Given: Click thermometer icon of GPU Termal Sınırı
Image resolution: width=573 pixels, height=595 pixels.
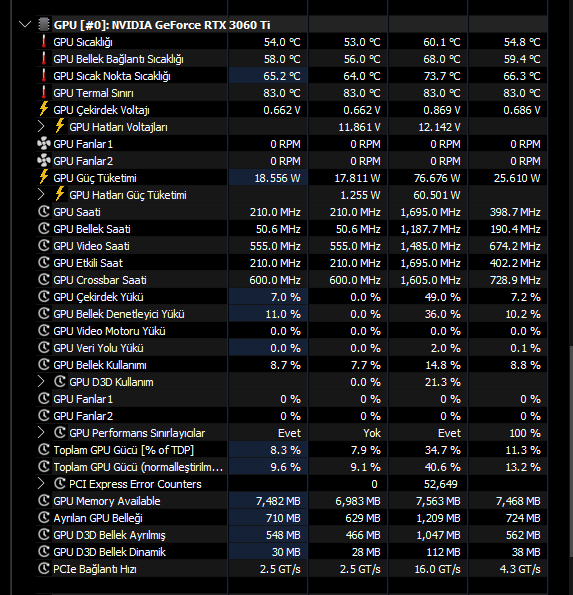Looking at the screenshot, I should click(44, 92).
